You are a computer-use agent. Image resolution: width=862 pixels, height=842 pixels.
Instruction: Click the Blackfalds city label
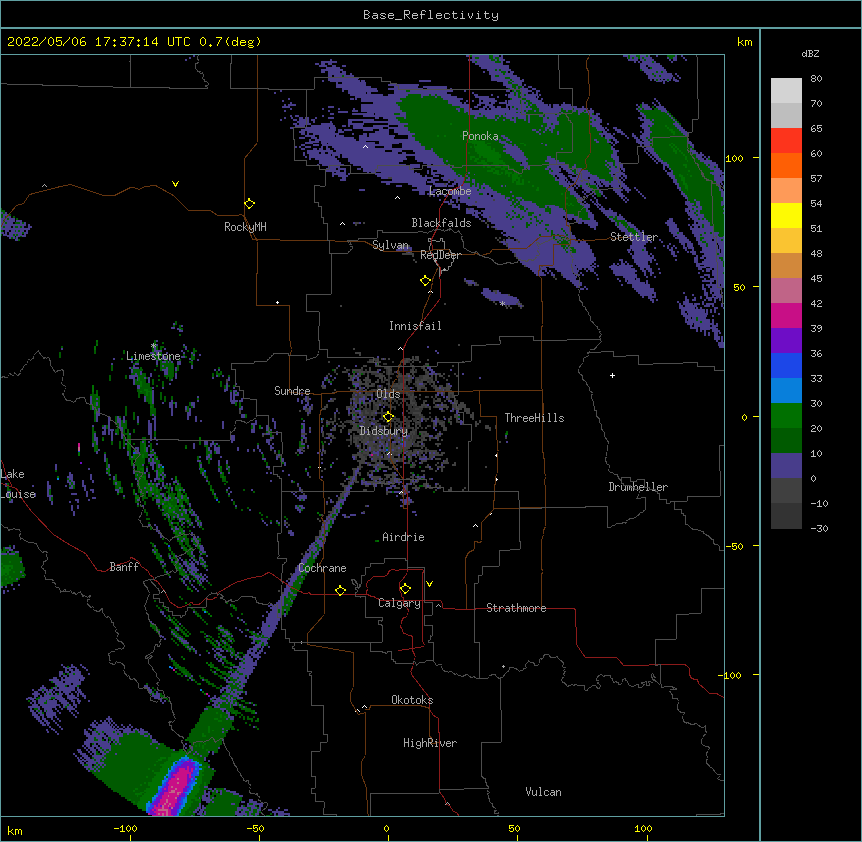click(441, 223)
